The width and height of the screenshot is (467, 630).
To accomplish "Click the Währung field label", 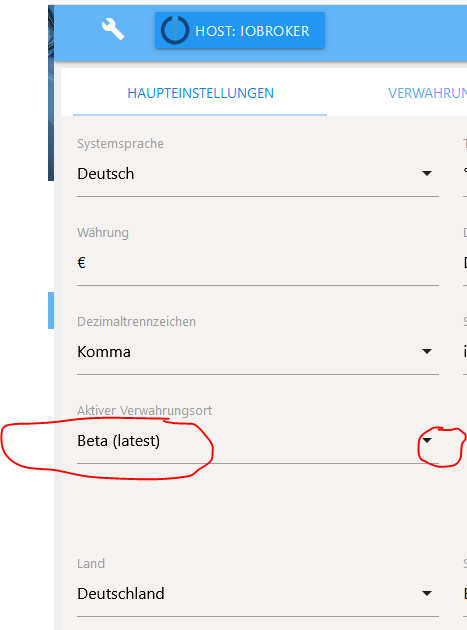I will (x=103, y=233).
